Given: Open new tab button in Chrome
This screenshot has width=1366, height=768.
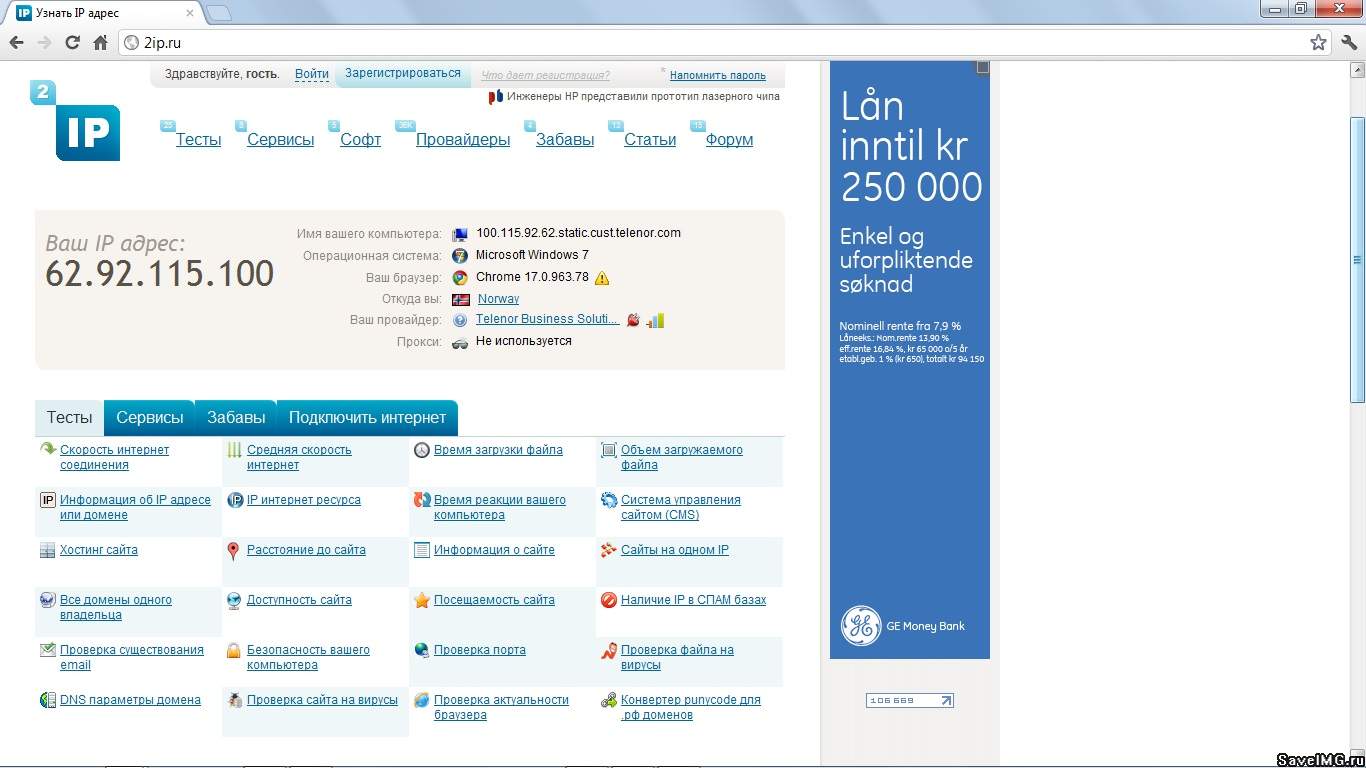Looking at the screenshot, I should pyautogui.click(x=218, y=13).
